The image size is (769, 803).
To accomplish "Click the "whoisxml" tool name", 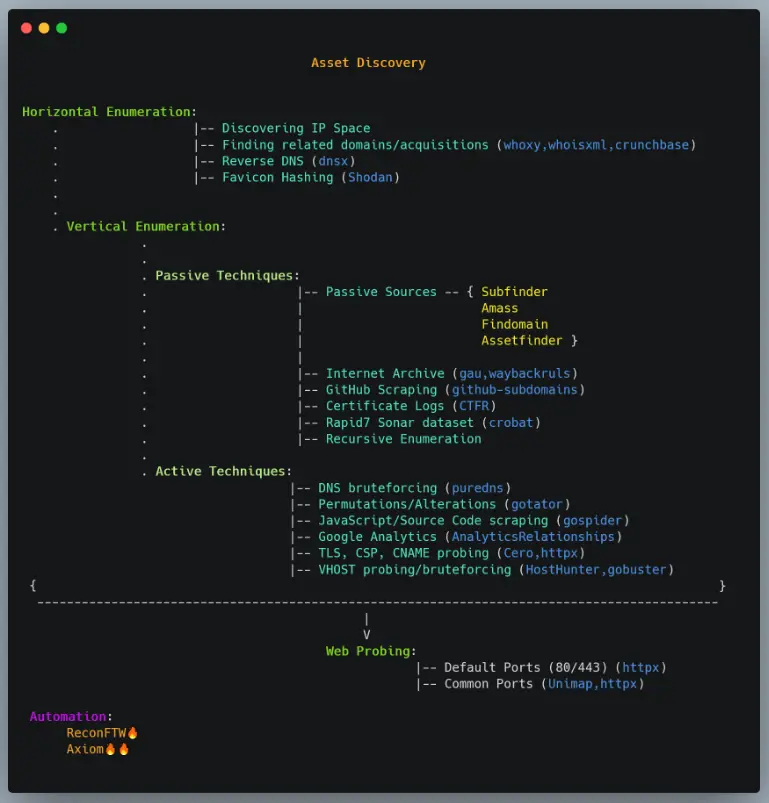I will coord(578,145).
